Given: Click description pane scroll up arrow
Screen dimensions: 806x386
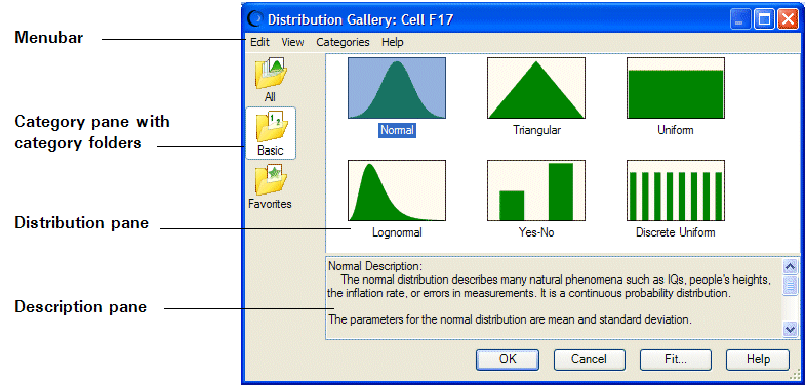Looking at the screenshot, I should (790, 266).
